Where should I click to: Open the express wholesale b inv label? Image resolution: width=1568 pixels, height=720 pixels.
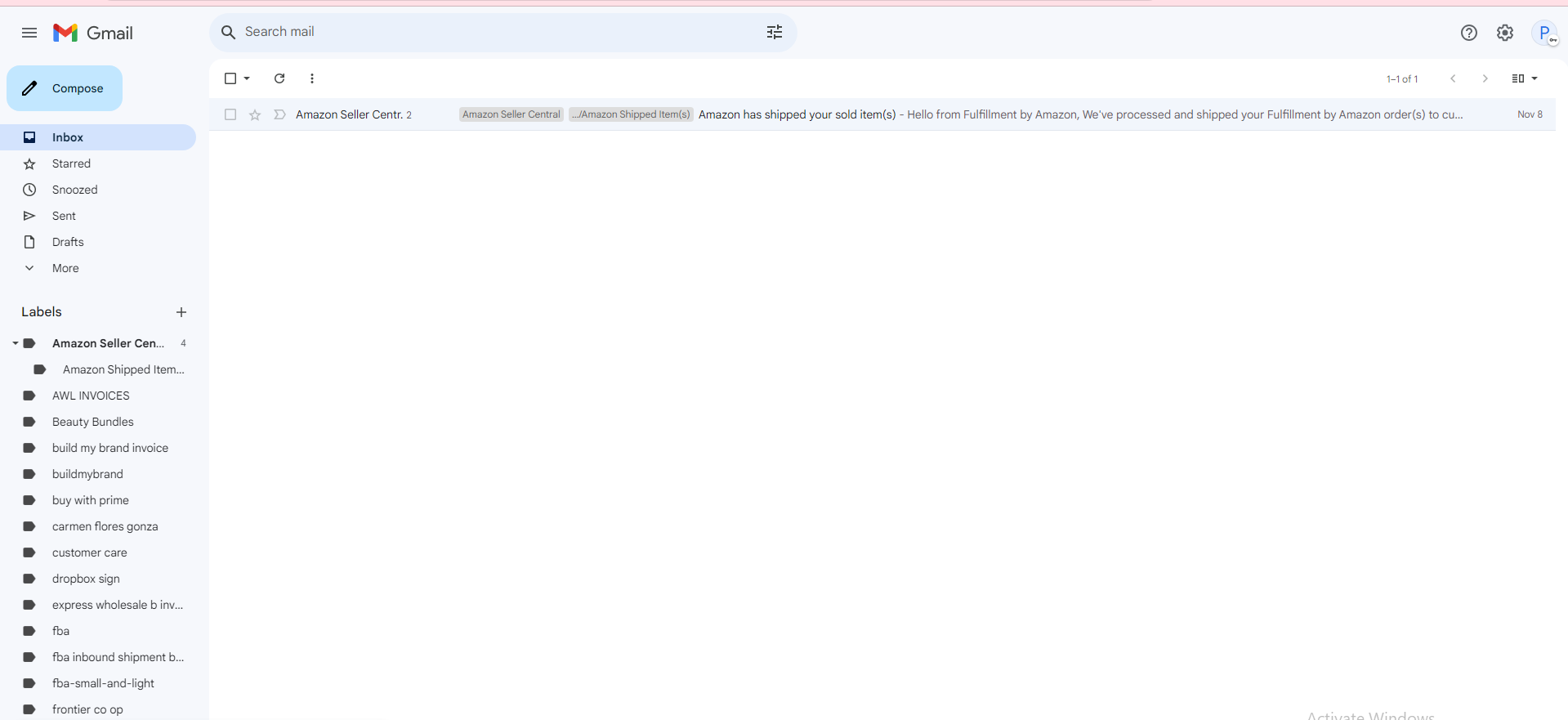(x=117, y=605)
